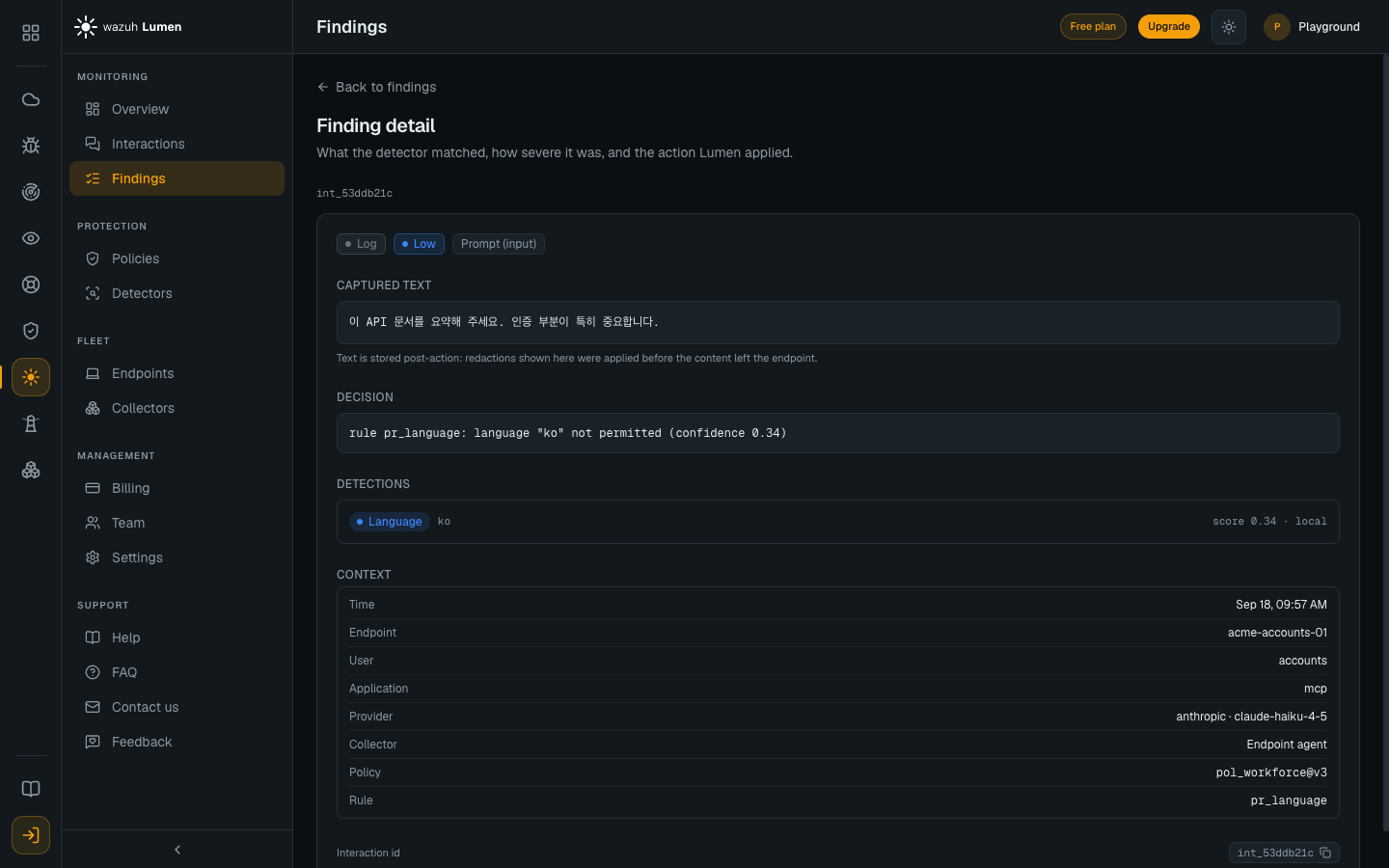Open apps grid icon at top left
The height and width of the screenshot is (868, 1389).
click(31, 33)
